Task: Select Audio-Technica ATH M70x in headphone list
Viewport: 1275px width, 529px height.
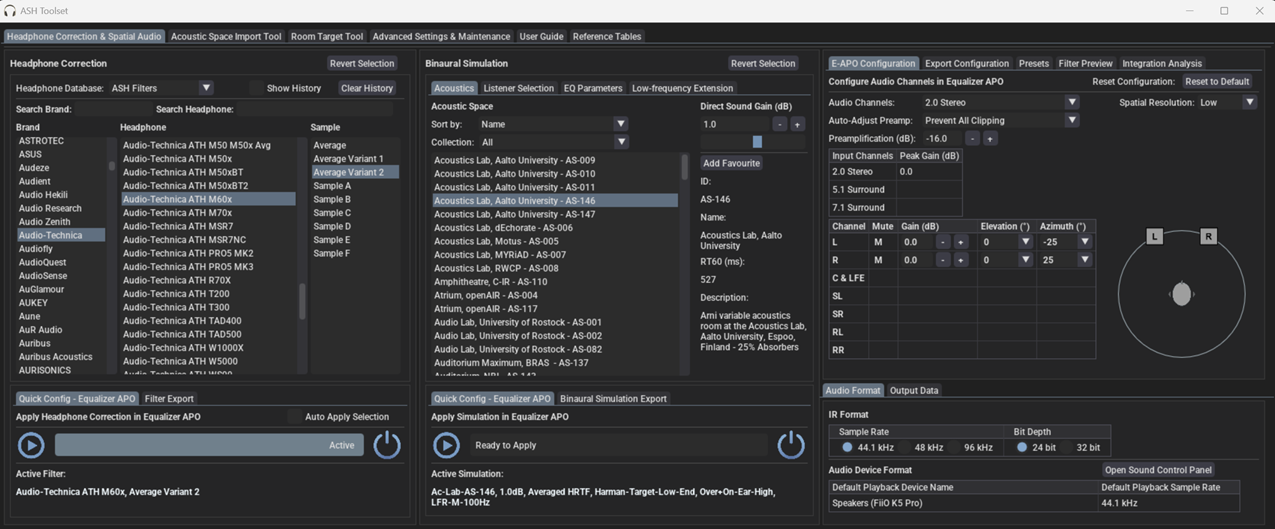Action: [178, 213]
